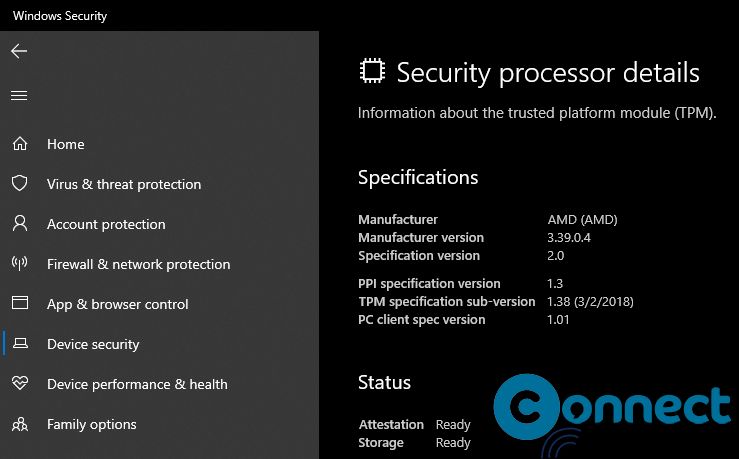Click the Account protection person icon
The image size is (739, 459).
click(x=20, y=223)
